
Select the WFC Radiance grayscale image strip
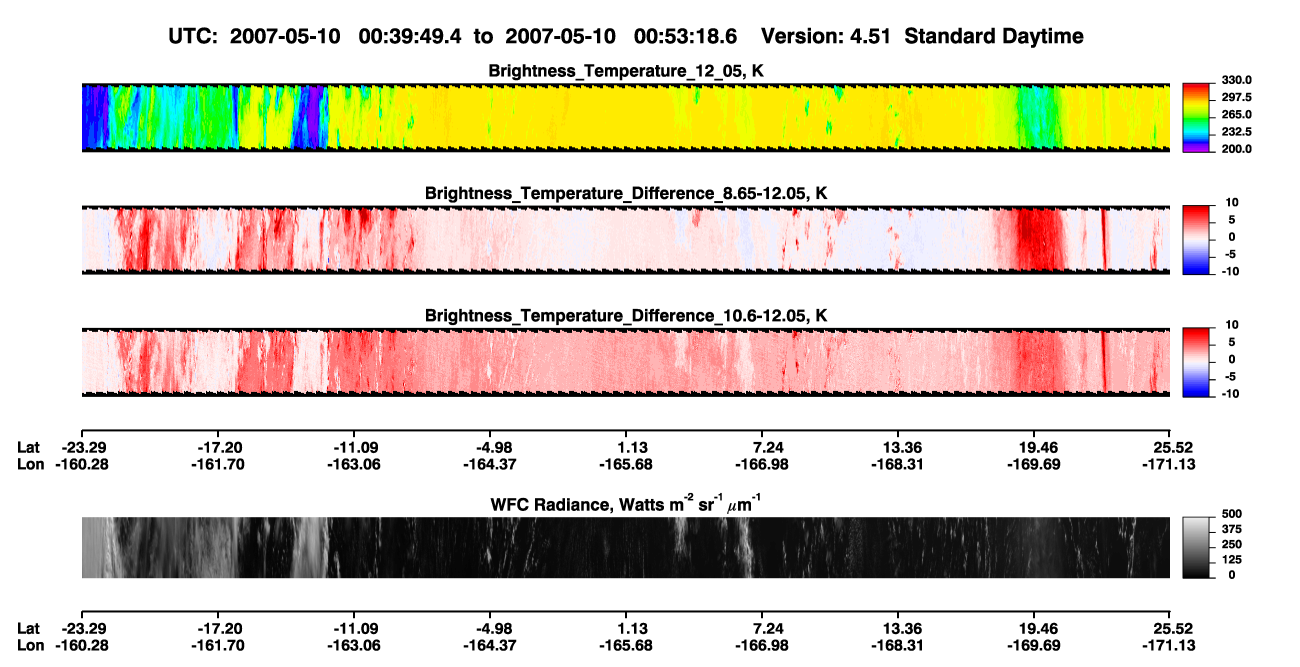626,547
